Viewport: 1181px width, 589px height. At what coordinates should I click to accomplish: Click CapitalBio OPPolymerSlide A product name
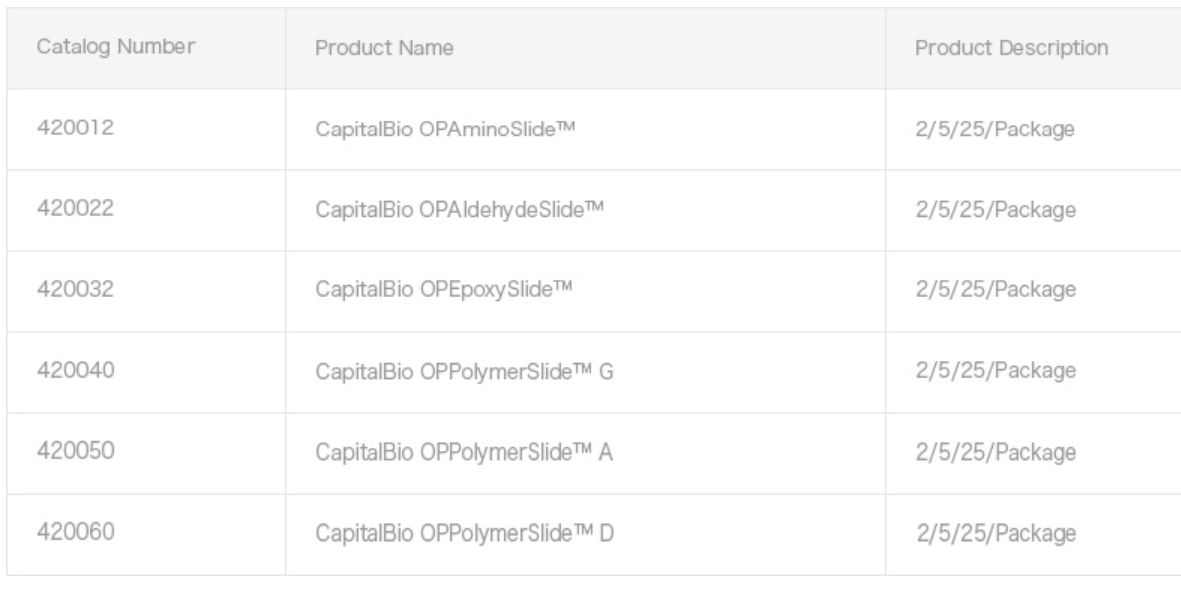coord(464,453)
